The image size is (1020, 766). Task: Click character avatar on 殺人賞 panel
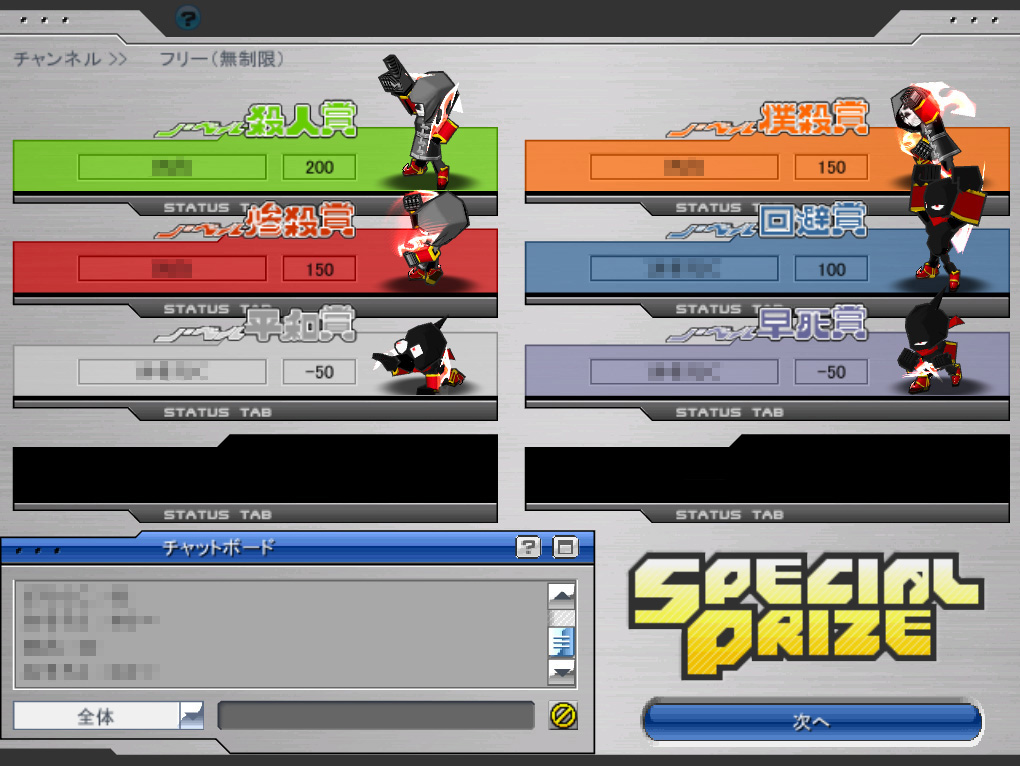click(x=423, y=120)
